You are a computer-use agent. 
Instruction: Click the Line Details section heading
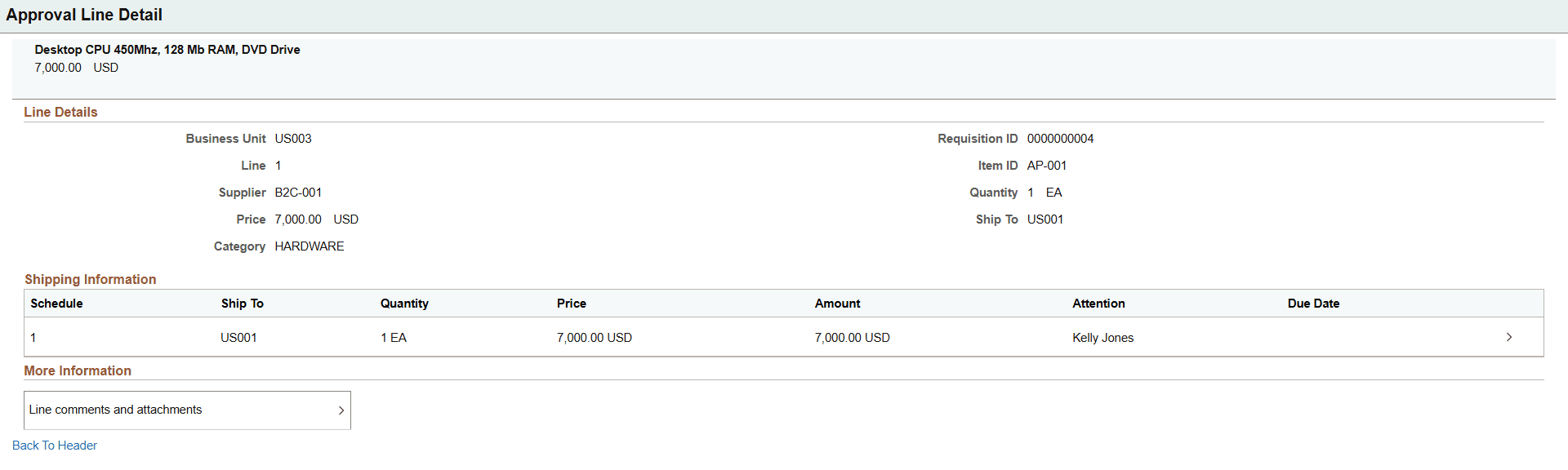coord(60,113)
